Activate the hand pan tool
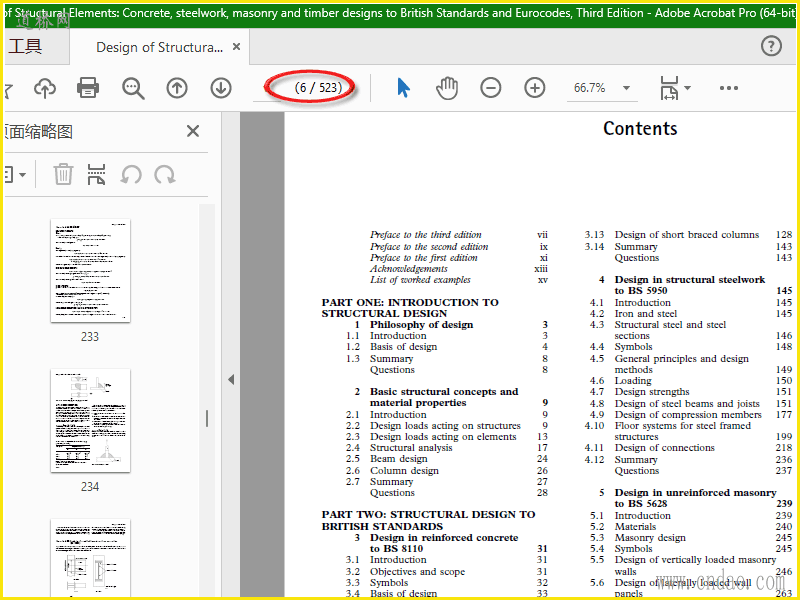The height and width of the screenshot is (600, 800). [x=447, y=88]
